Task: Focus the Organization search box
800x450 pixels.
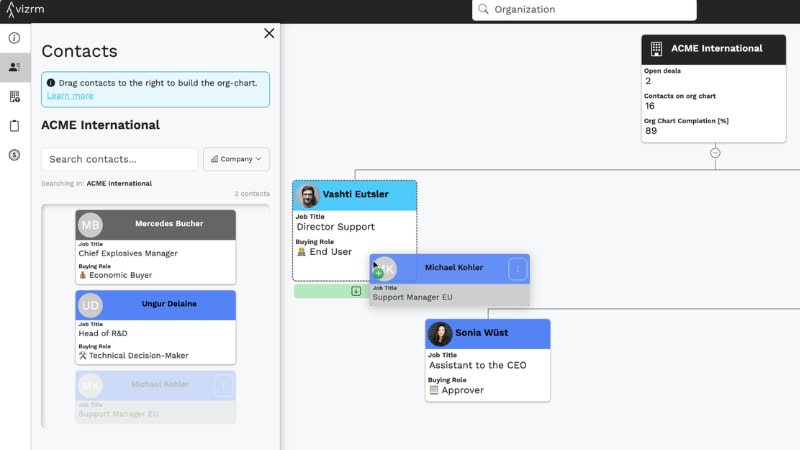Action: 584,9
